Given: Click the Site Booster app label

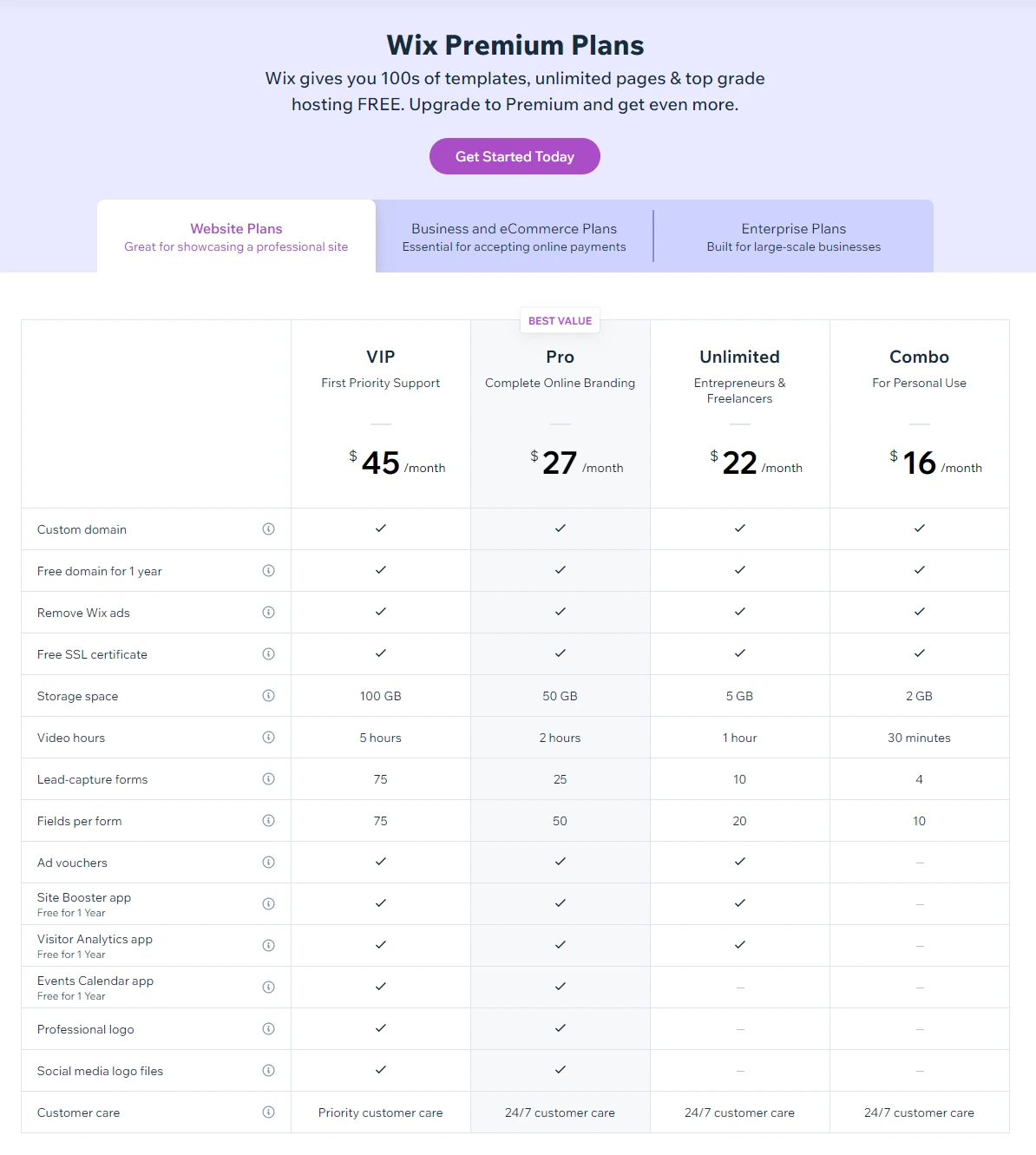Looking at the screenshot, I should point(84,897).
